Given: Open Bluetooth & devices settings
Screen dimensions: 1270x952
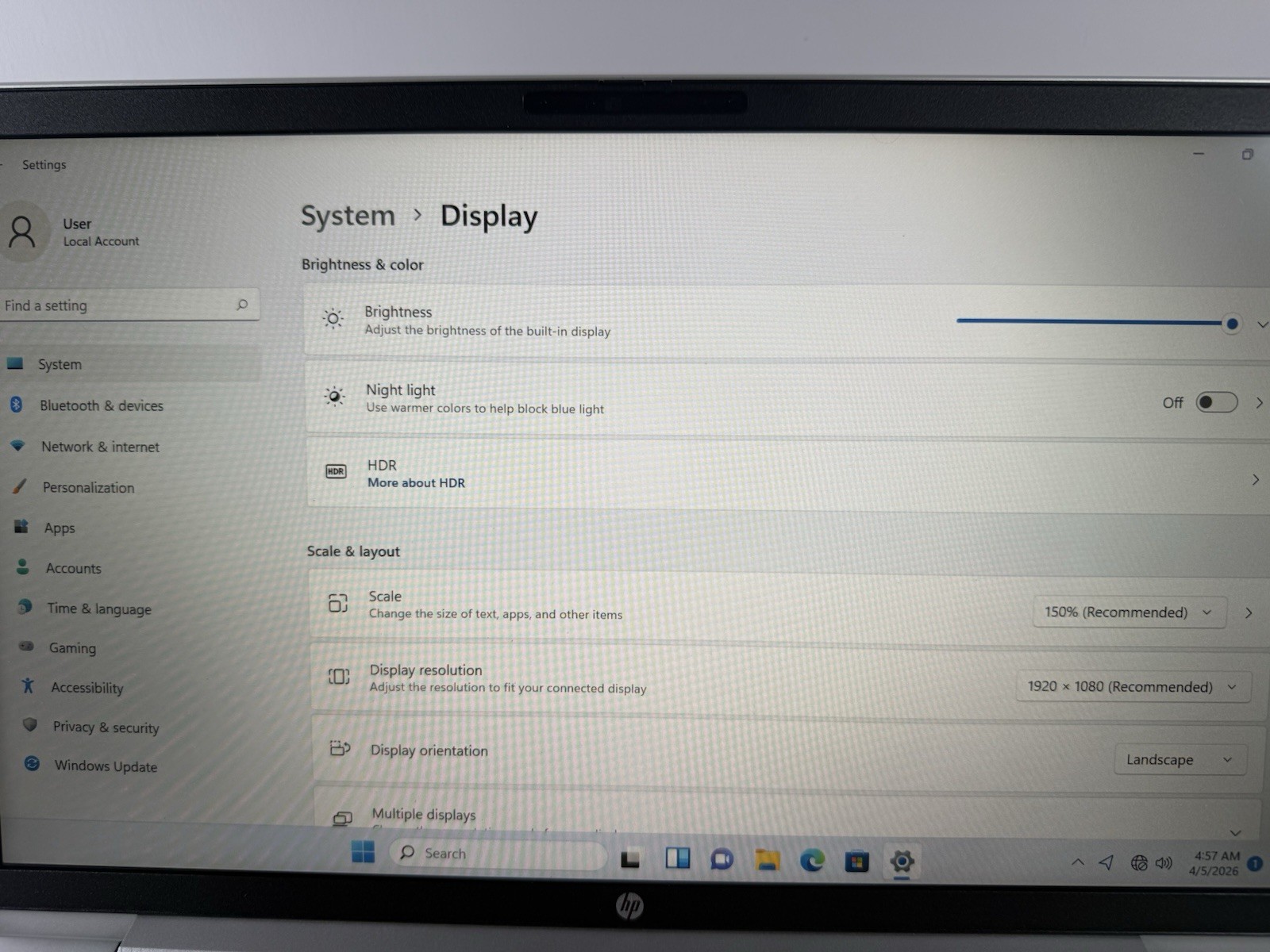Looking at the screenshot, I should click(101, 405).
